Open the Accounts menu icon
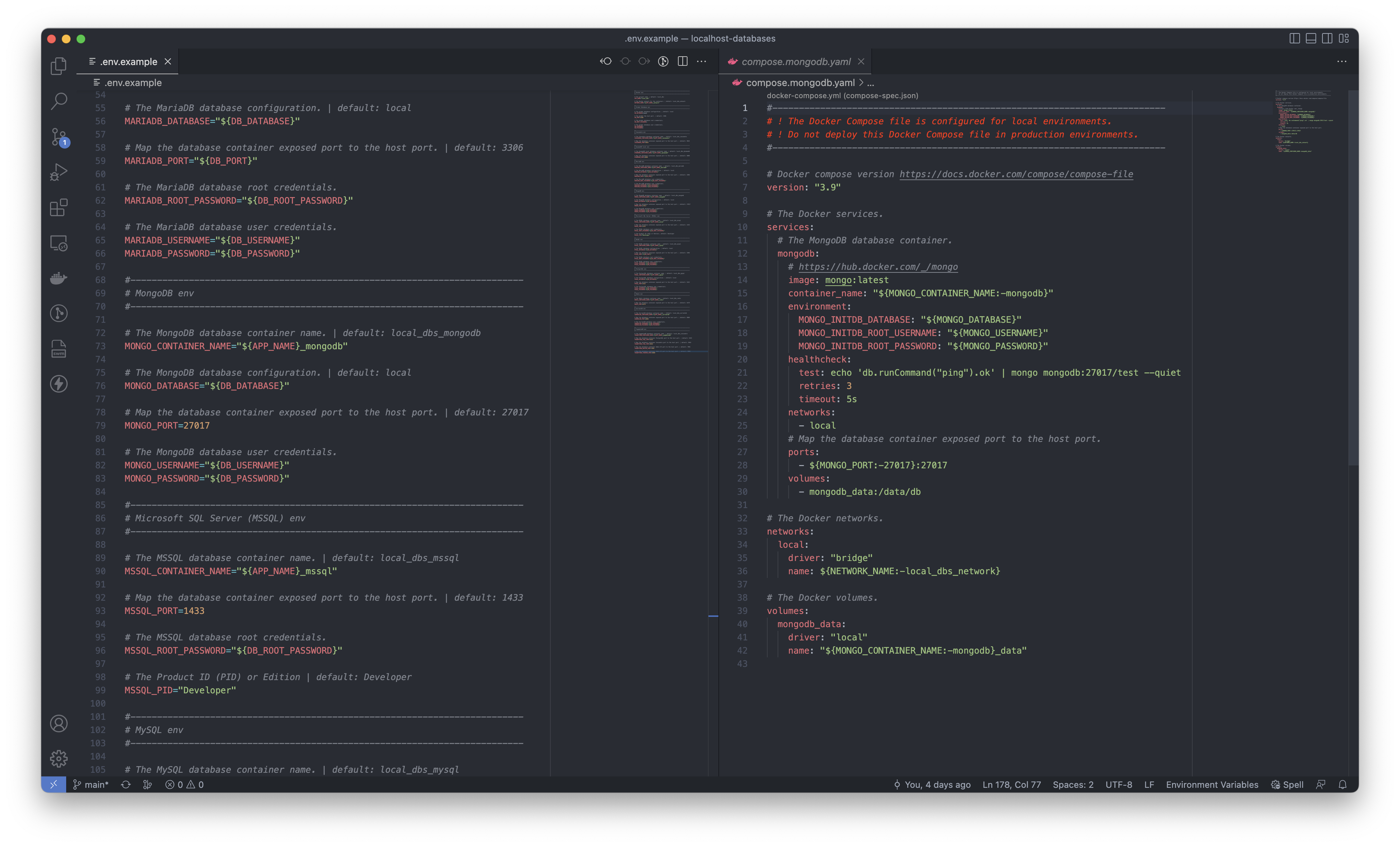Image resolution: width=1400 pixels, height=847 pixels. tap(58, 723)
